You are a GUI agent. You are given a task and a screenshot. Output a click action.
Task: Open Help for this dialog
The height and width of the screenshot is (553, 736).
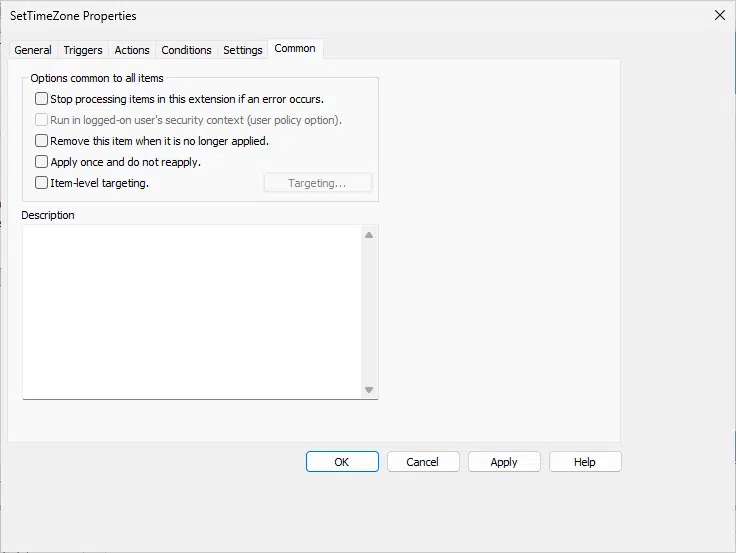click(x=585, y=462)
